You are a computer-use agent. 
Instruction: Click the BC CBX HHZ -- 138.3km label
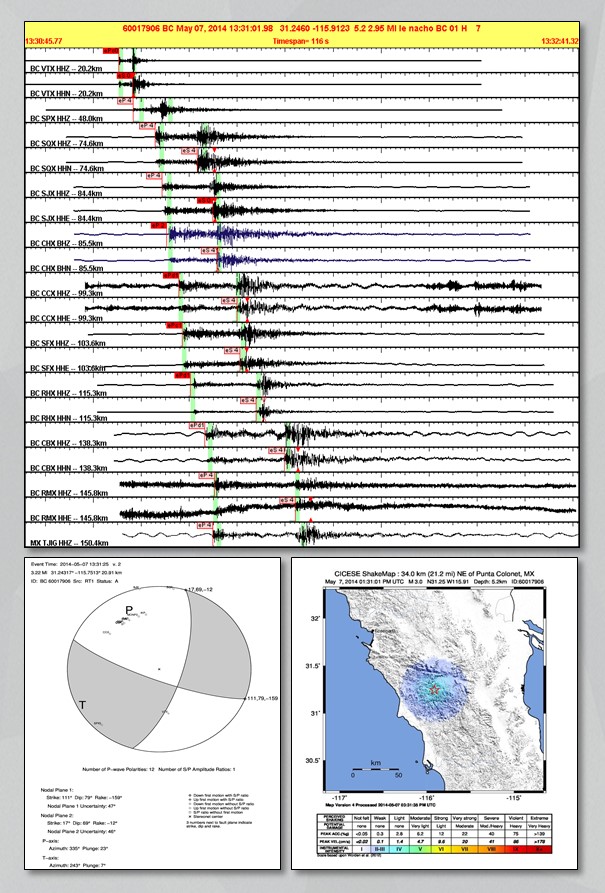[68, 443]
